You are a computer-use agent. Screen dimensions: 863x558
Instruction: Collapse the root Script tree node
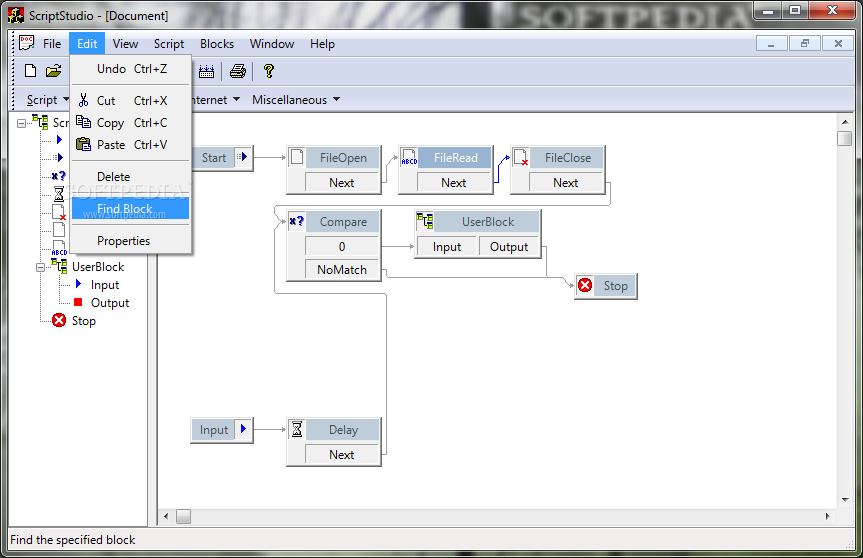click(21, 123)
